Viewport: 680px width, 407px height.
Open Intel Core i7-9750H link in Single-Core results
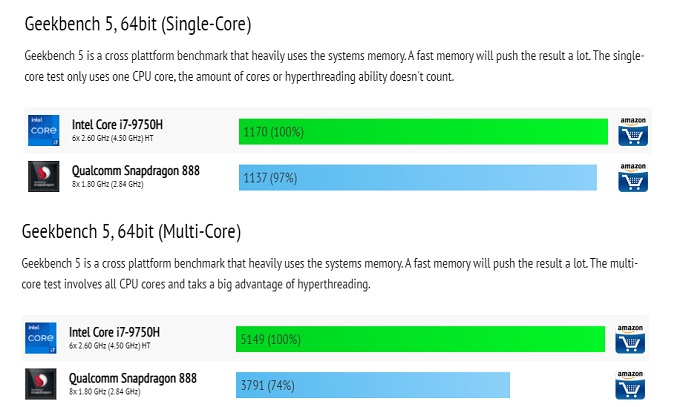pyautogui.click(x=116, y=125)
